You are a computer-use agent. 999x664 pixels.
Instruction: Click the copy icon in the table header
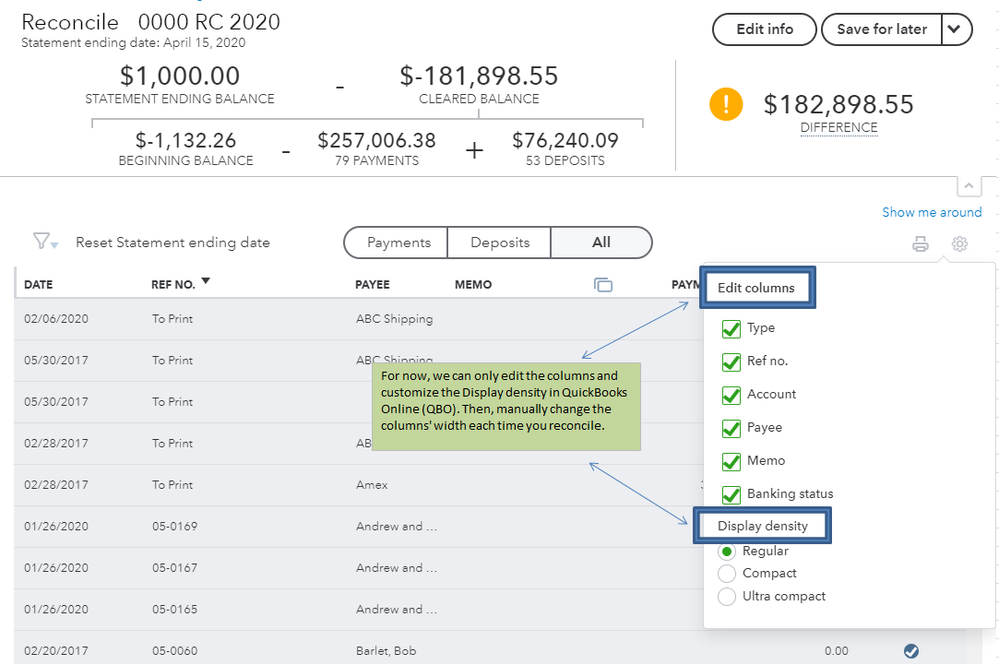(603, 285)
